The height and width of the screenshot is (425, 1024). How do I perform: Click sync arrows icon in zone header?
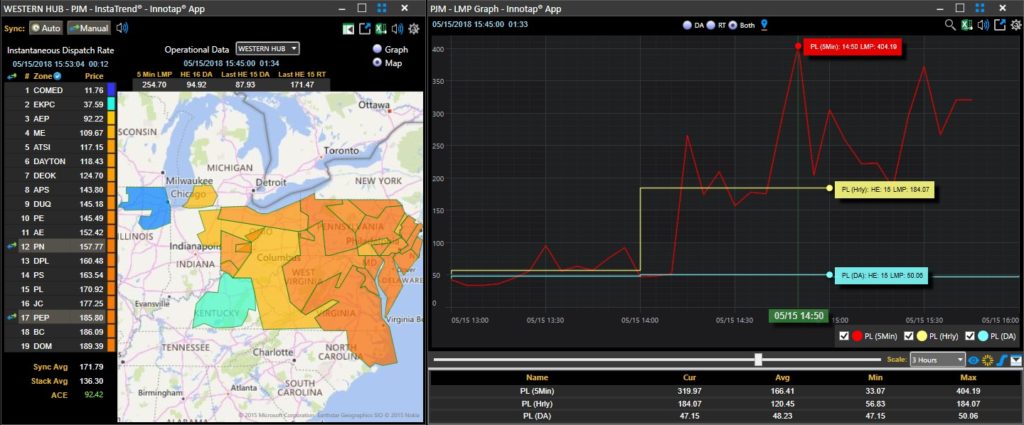(x=12, y=76)
